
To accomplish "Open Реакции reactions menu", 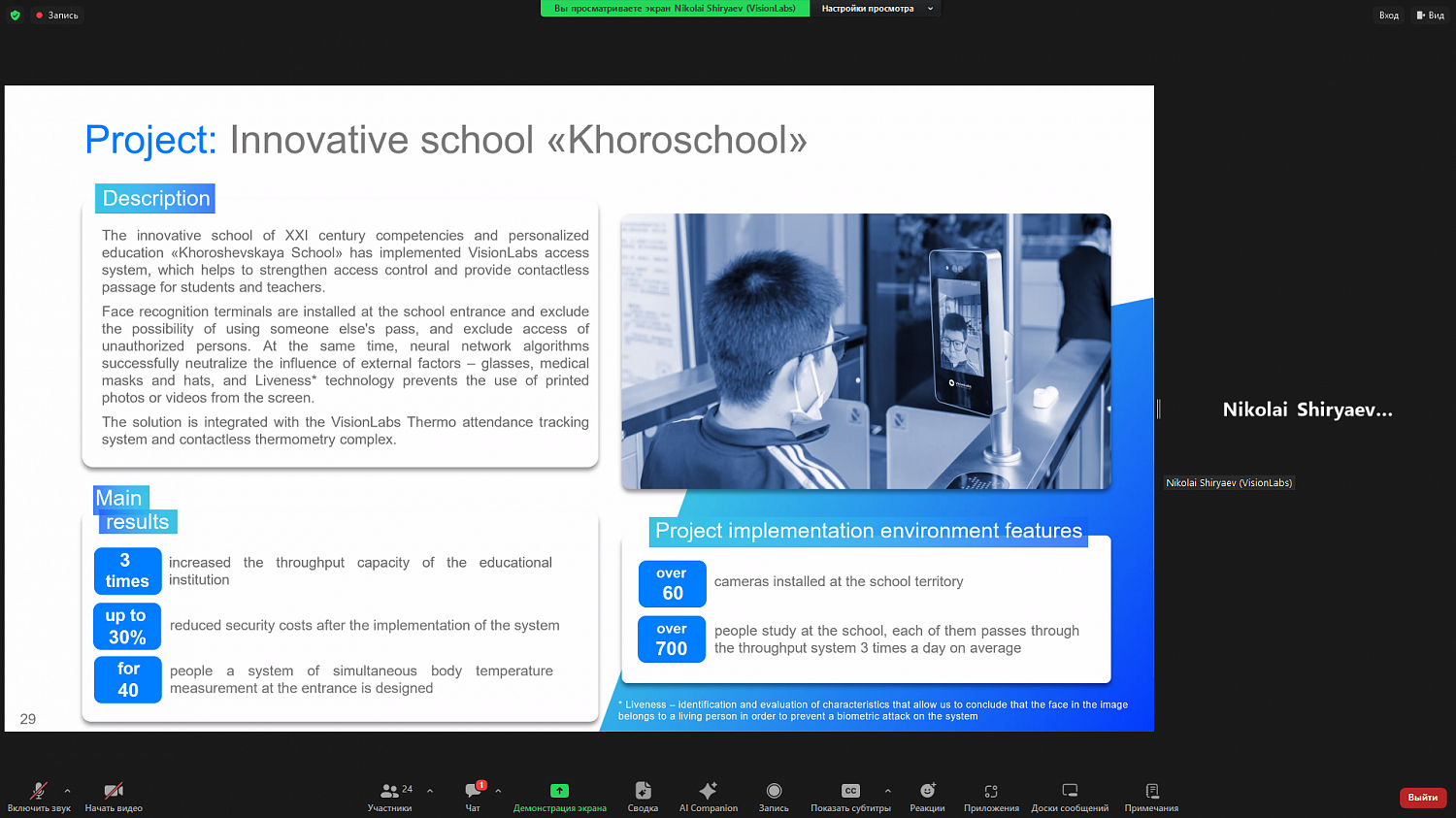I will tap(927, 797).
